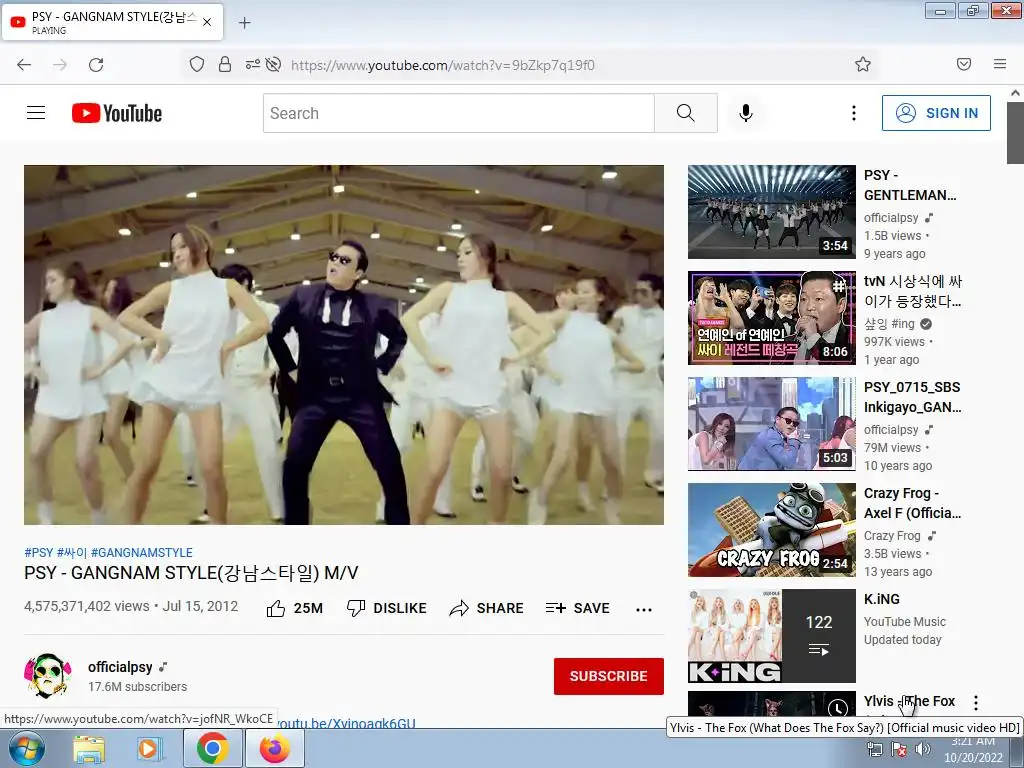Click the tvN 시상식에 싸이가 video title
The image size is (1024, 768).
(912, 291)
